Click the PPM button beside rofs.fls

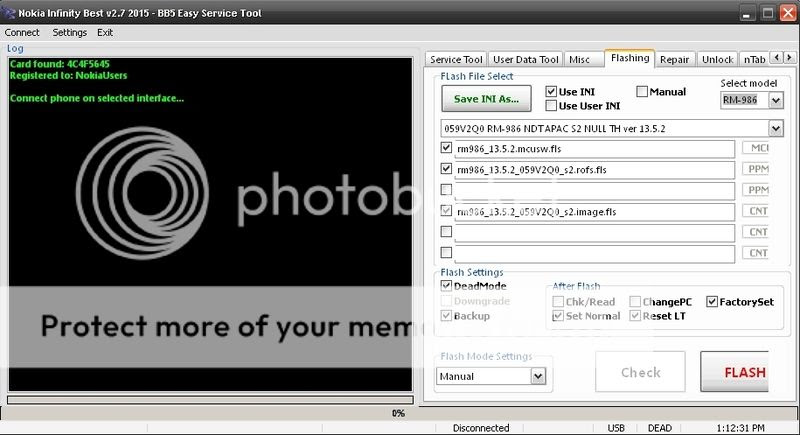758,169
